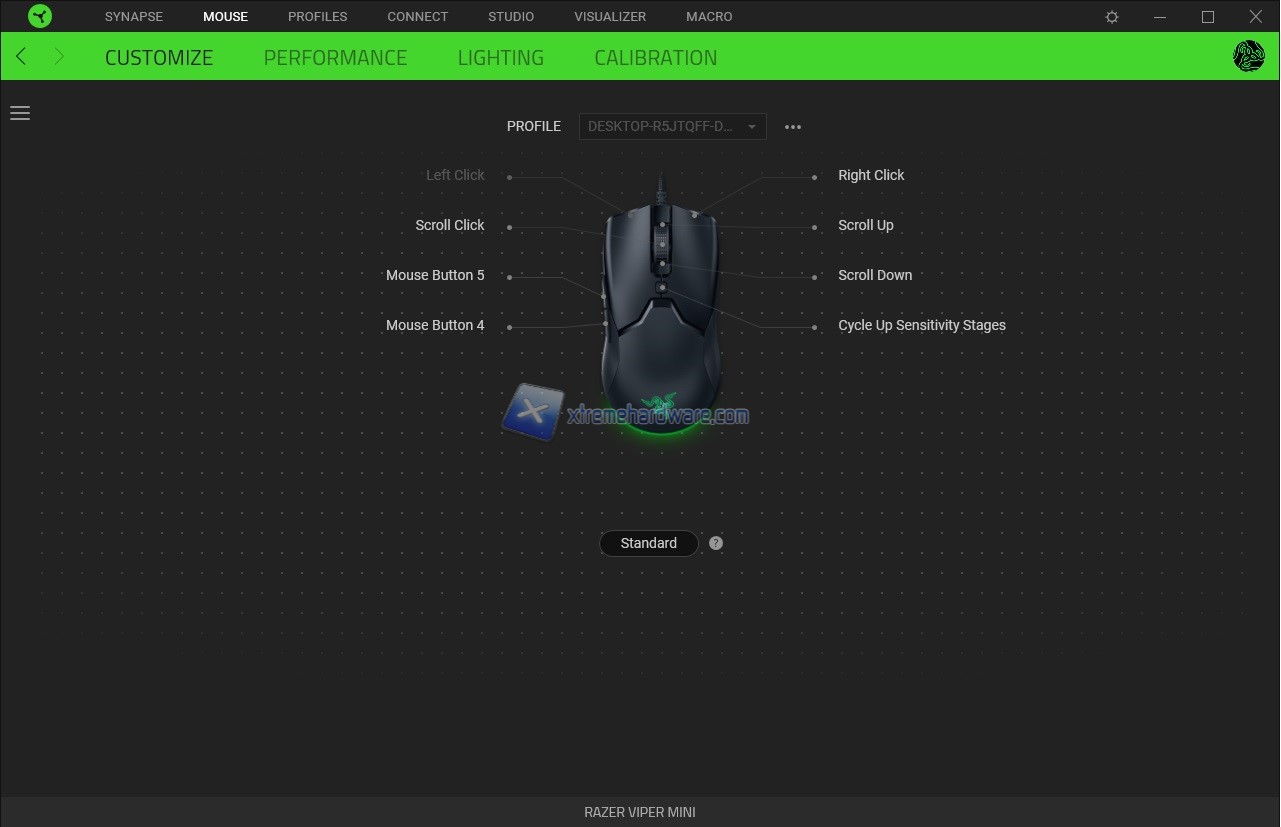Click the back navigation arrow
This screenshot has height=827, width=1281.
click(x=21, y=57)
